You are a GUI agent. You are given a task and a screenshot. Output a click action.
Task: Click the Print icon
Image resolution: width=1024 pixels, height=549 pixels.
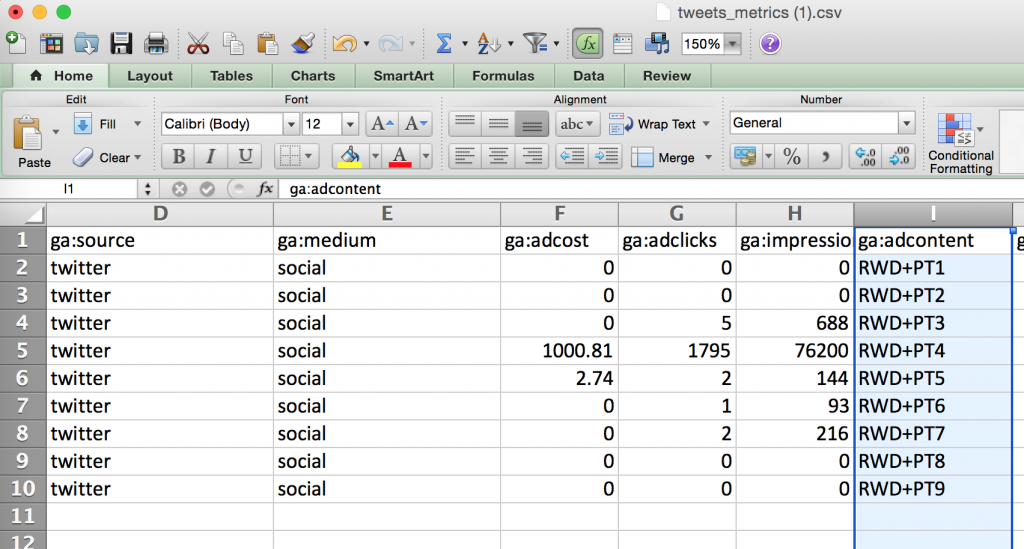[x=156, y=44]
